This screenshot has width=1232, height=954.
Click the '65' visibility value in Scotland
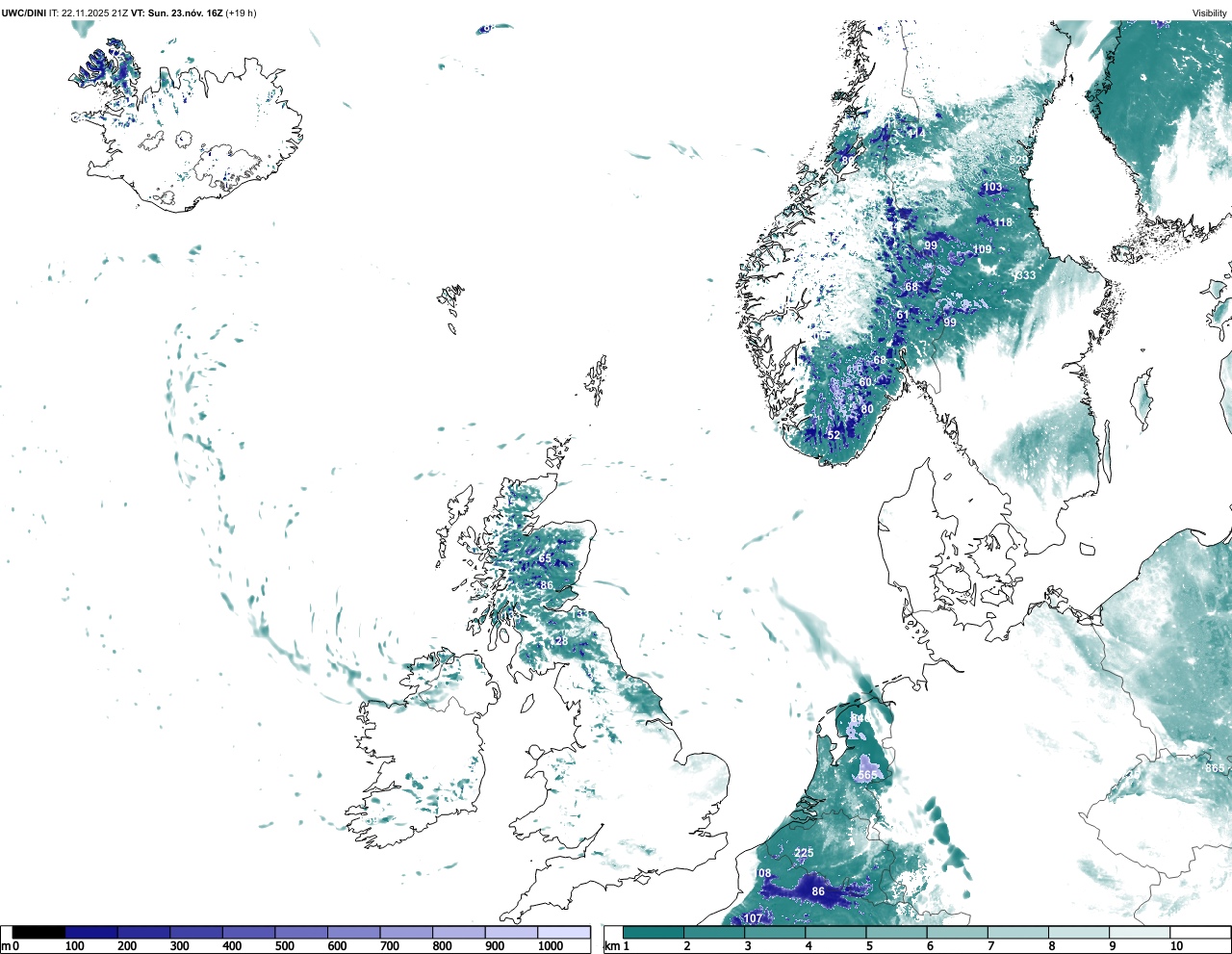(546, 558)
